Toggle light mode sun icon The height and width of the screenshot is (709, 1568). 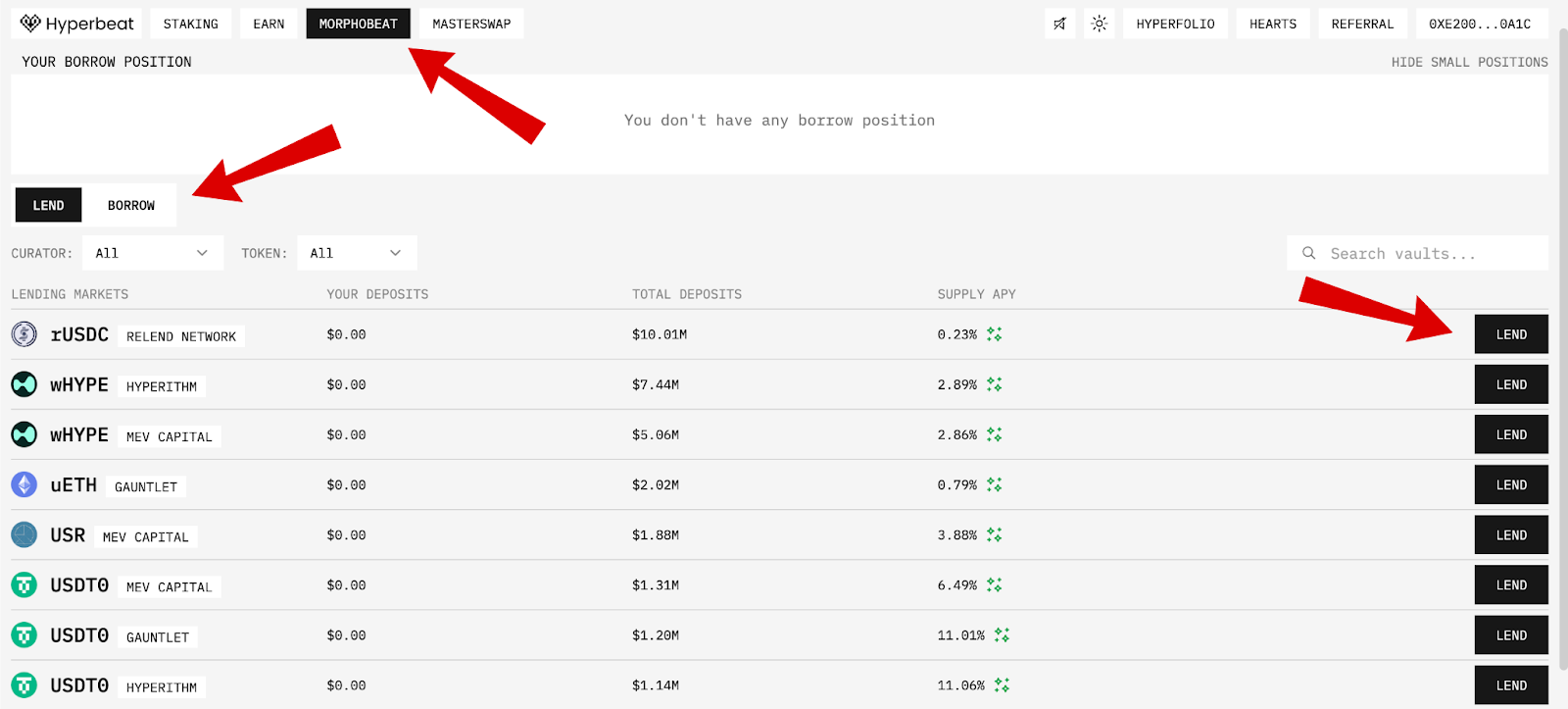pos(1099,24)
